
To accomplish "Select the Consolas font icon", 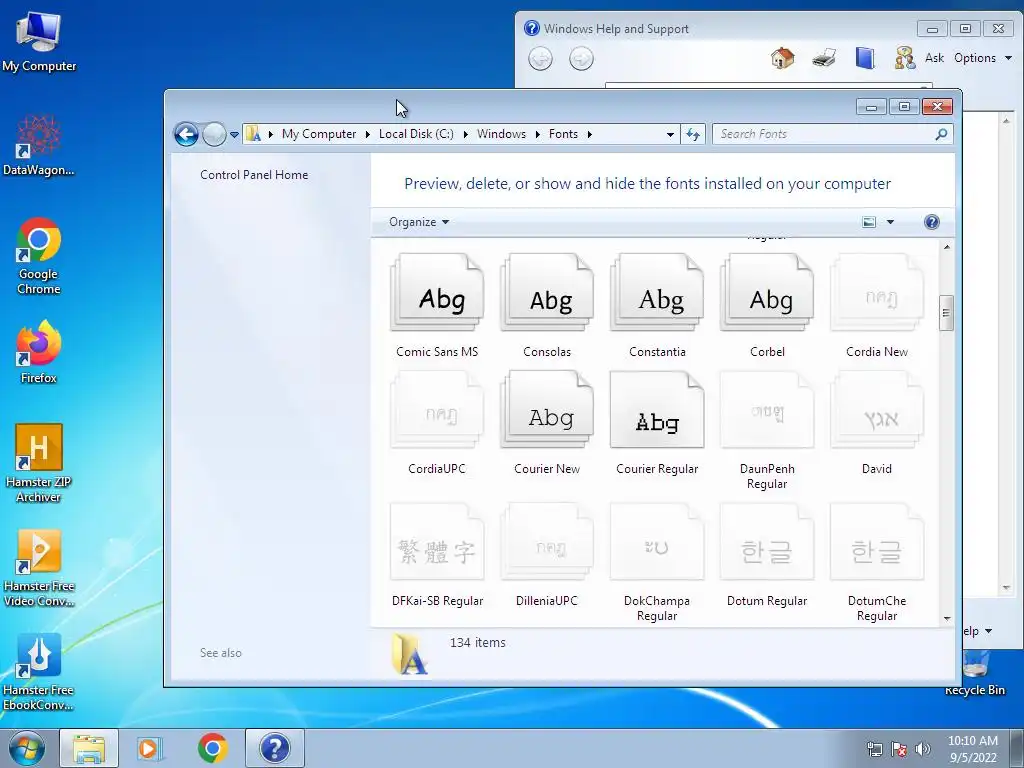I will [547, 292].
